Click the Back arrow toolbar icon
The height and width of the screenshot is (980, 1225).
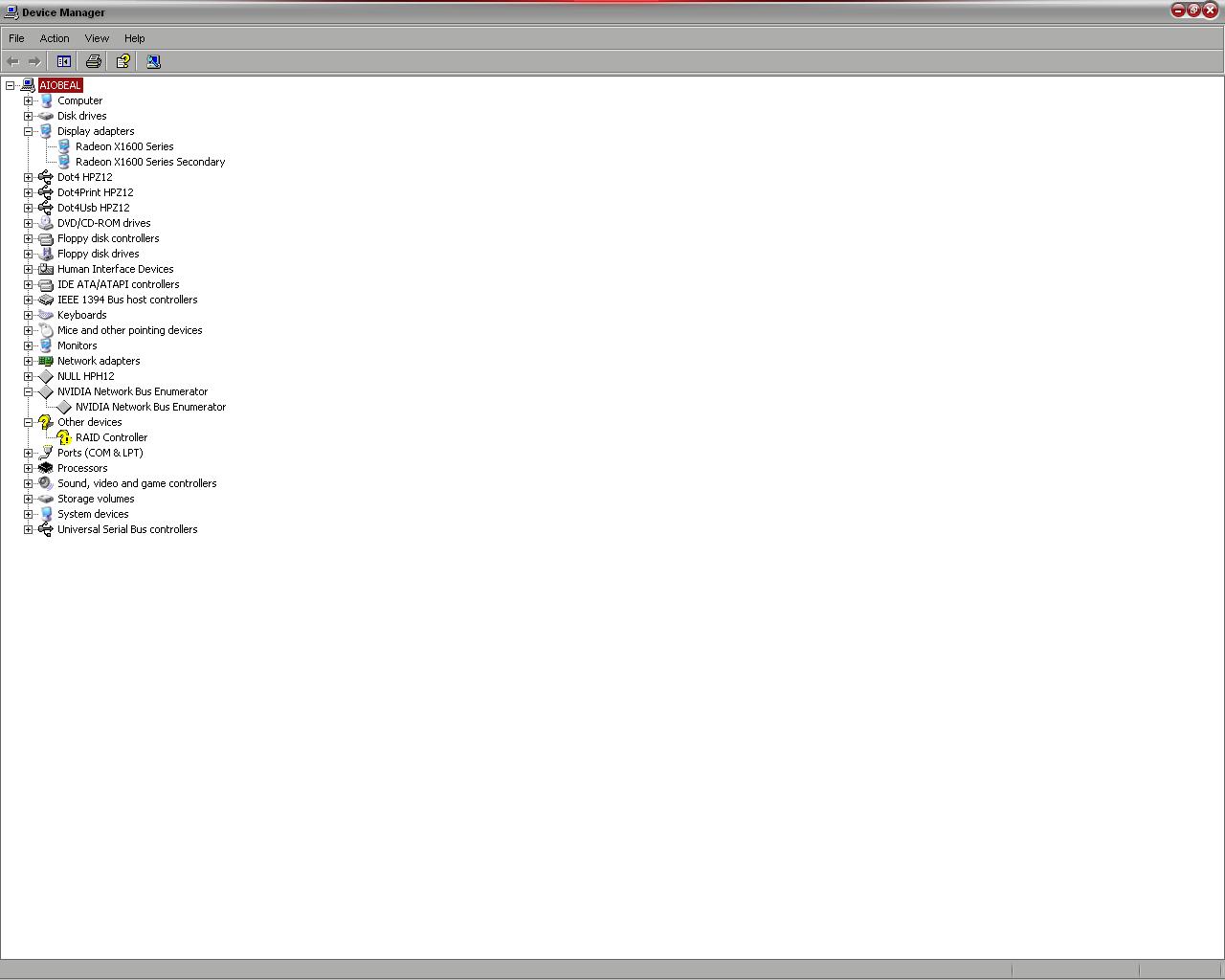12,61
